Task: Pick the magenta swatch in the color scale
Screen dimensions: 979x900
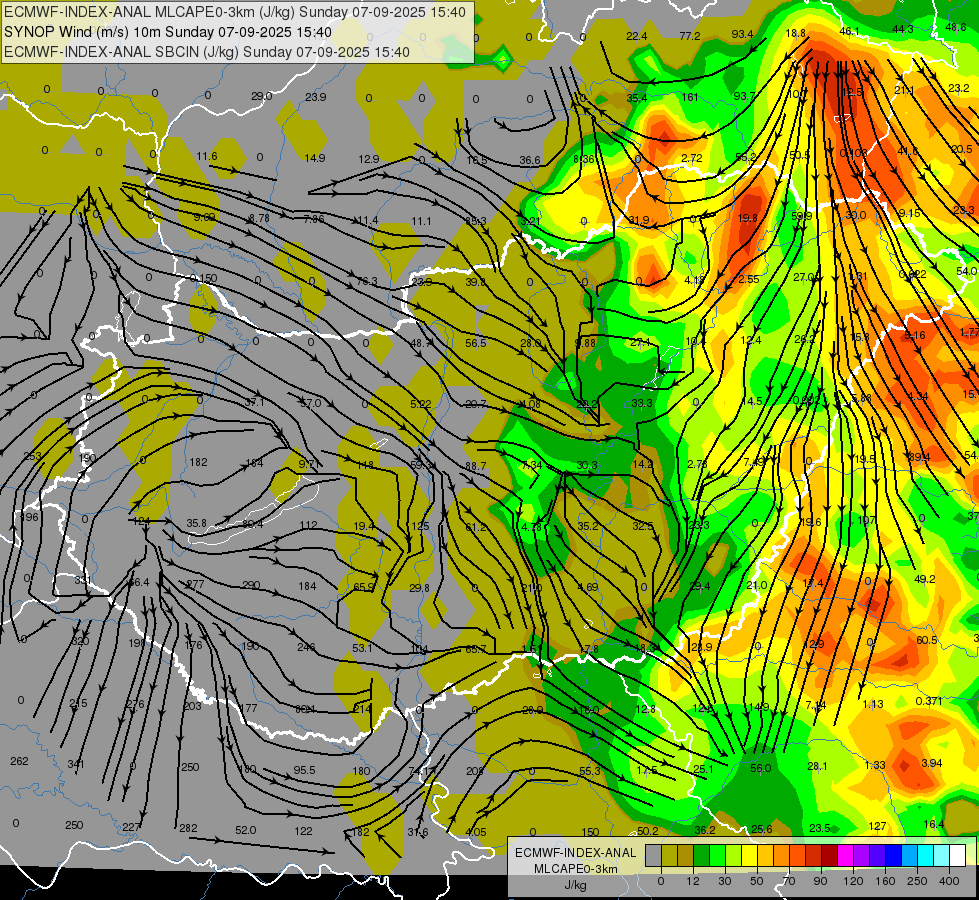Action: click(845, 856)
